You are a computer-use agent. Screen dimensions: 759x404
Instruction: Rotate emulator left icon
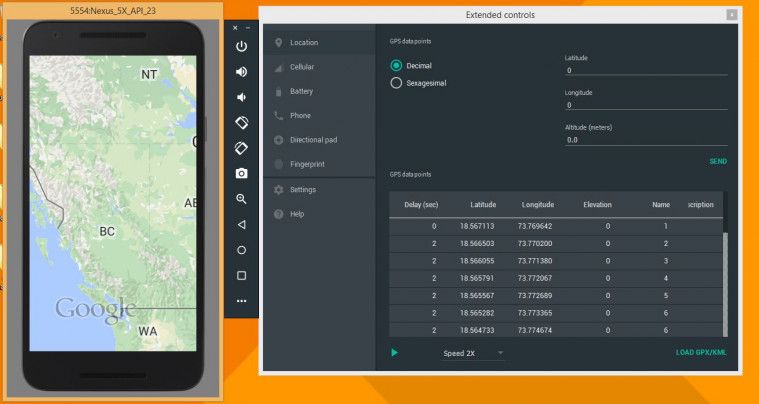click(242, 122)
